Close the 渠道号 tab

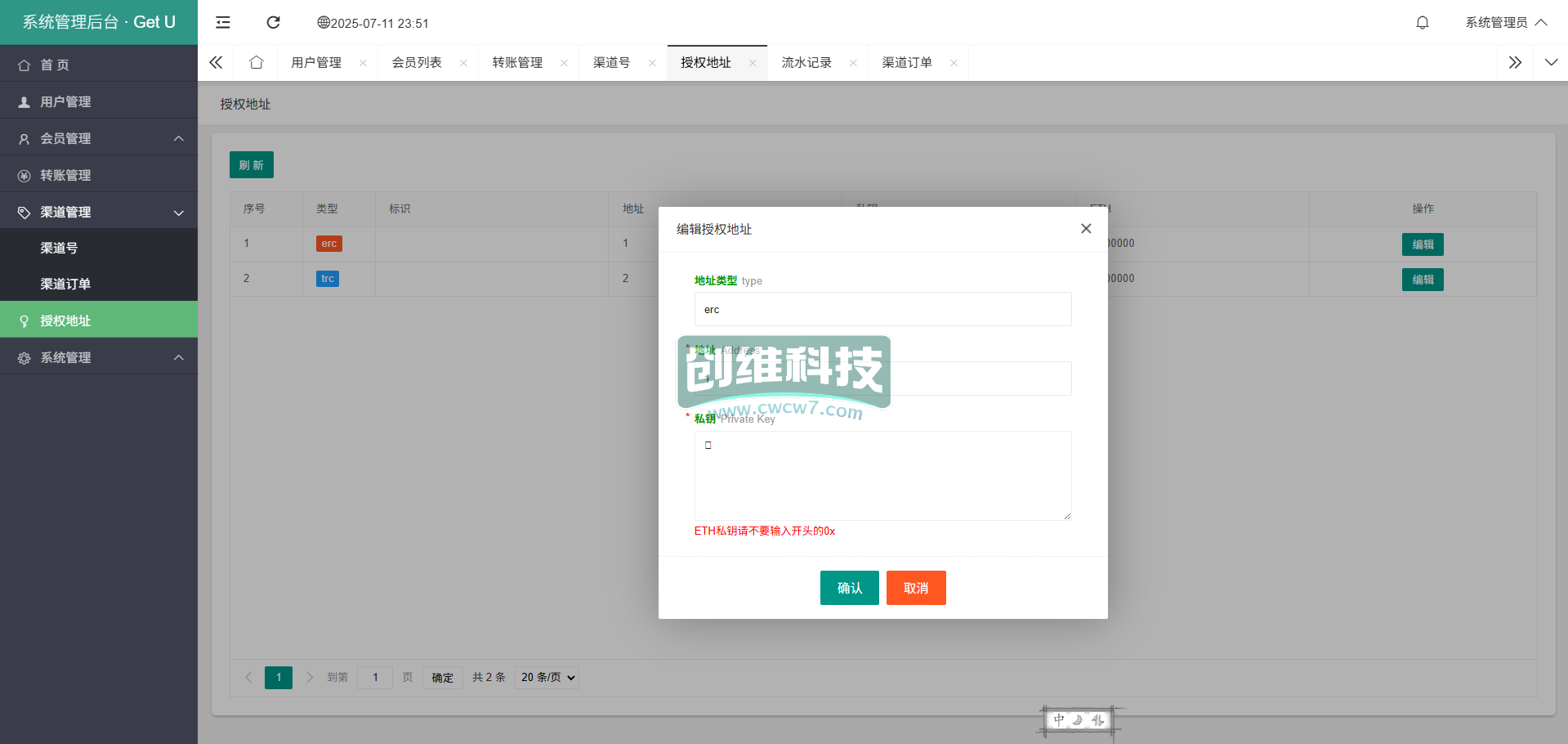[652, 63]
